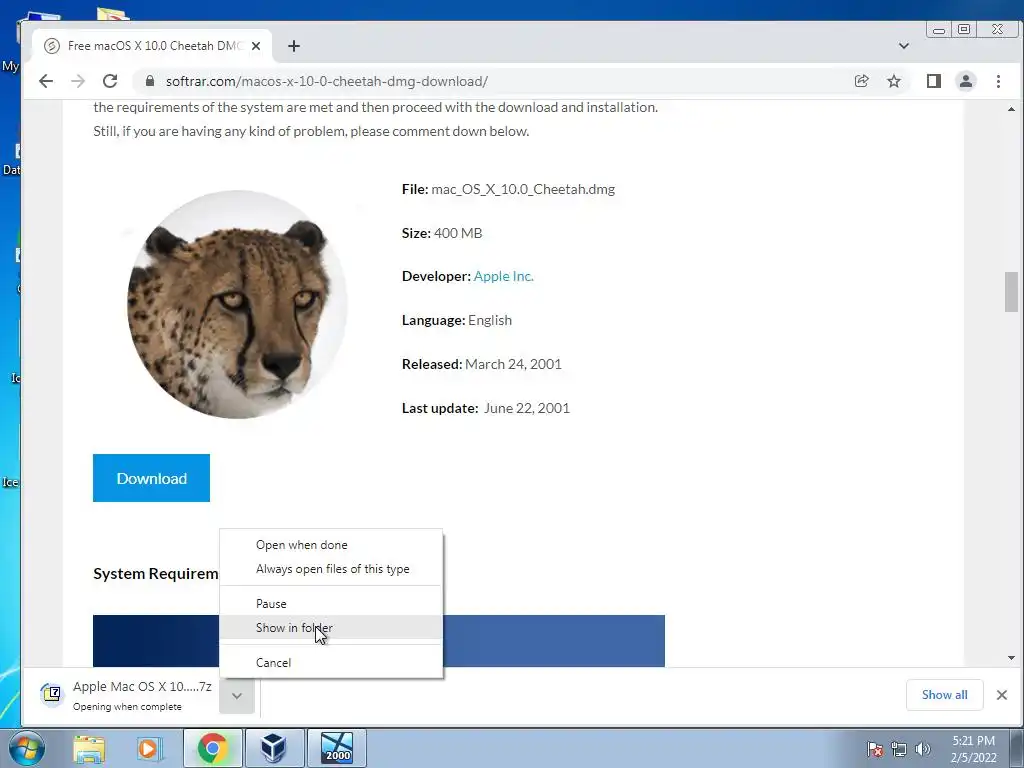Show all downloads
This screenshot has width=1024, height=768.
click(944, 695)
